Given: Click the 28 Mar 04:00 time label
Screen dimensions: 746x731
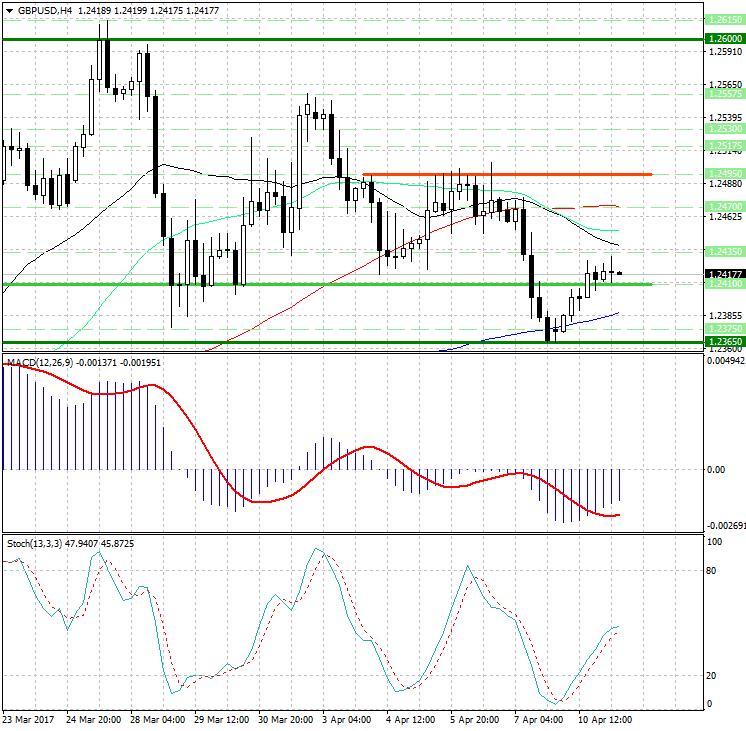Looking at the screenshot, I should [x=157, y=719].
